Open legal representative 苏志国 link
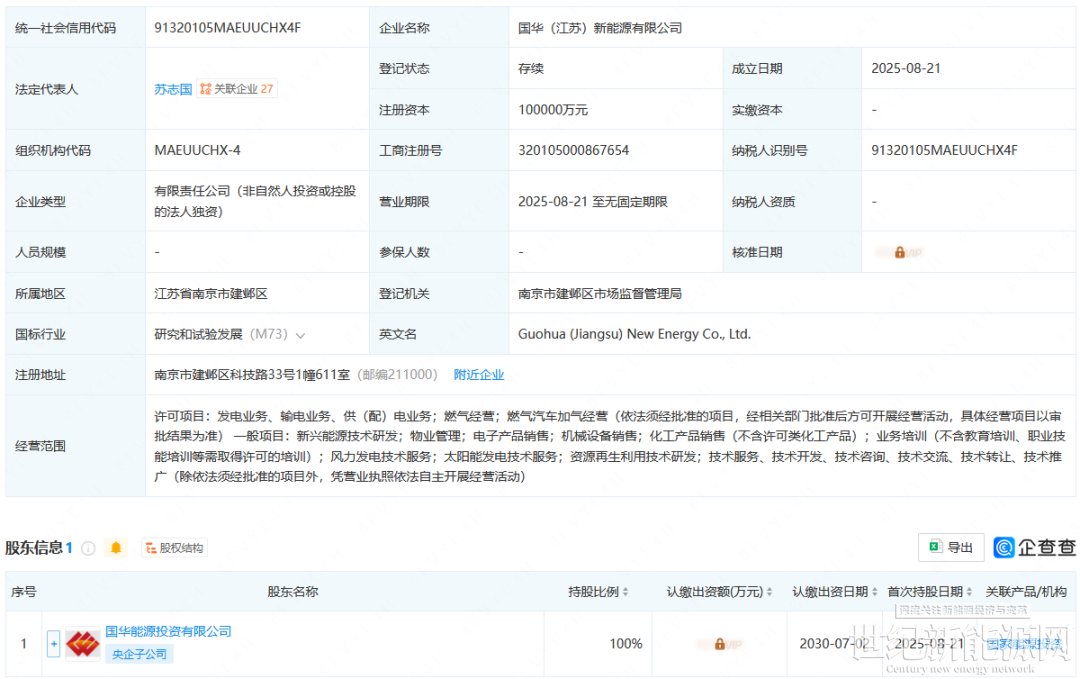The width and height of the screenshot is (1080, 679). click(172, 89)
